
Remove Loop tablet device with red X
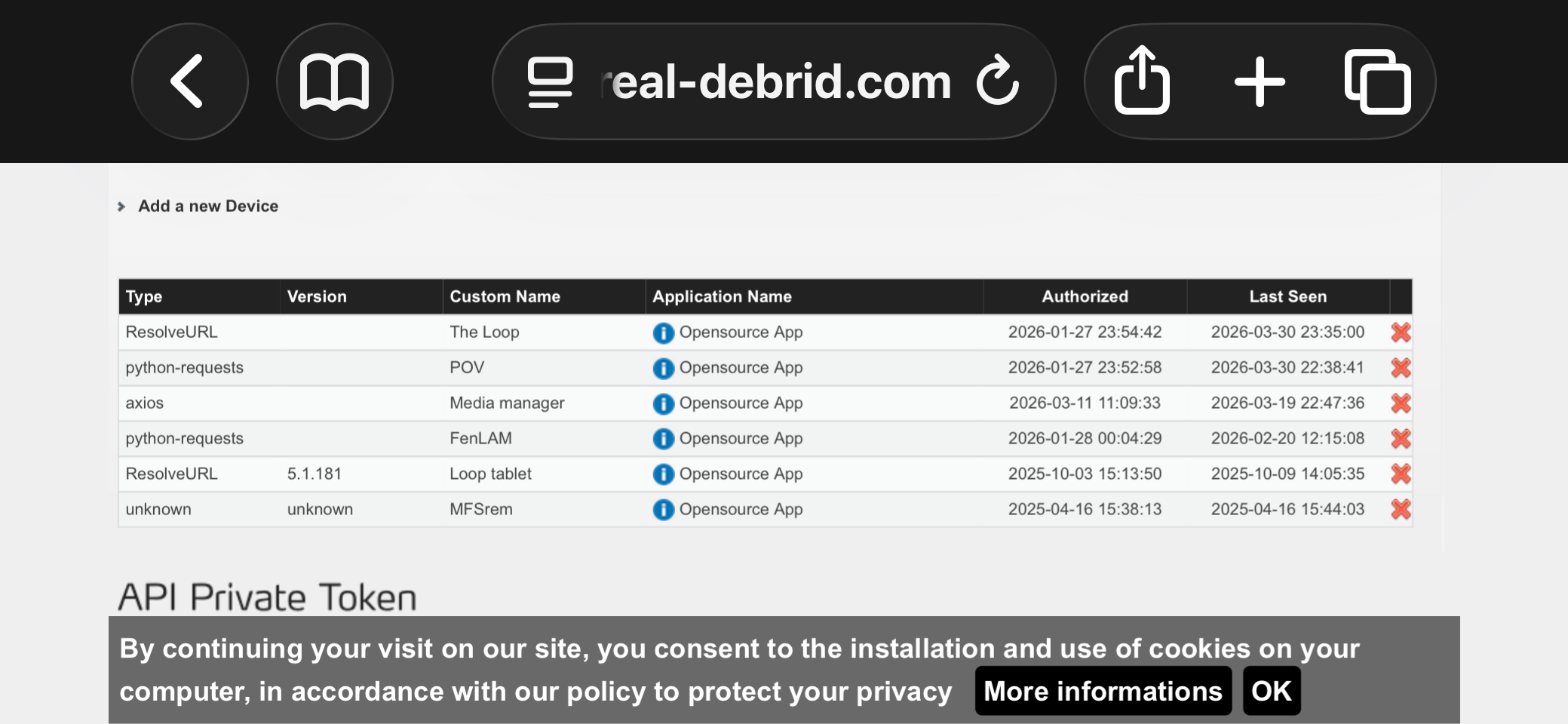tap(1401, 474)
